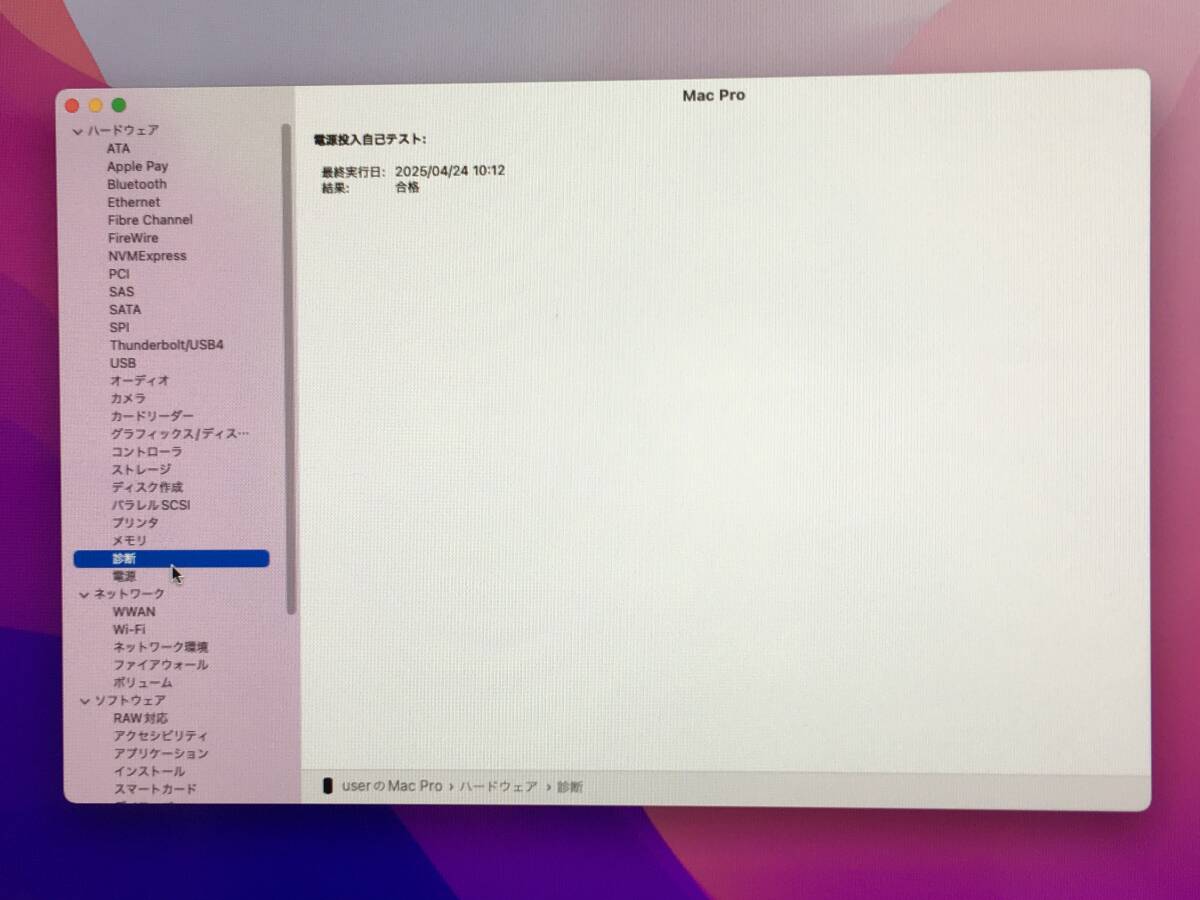1200x900 pixels.
Task: Select Ethernet in the hardware list
Action: (133, 202)
